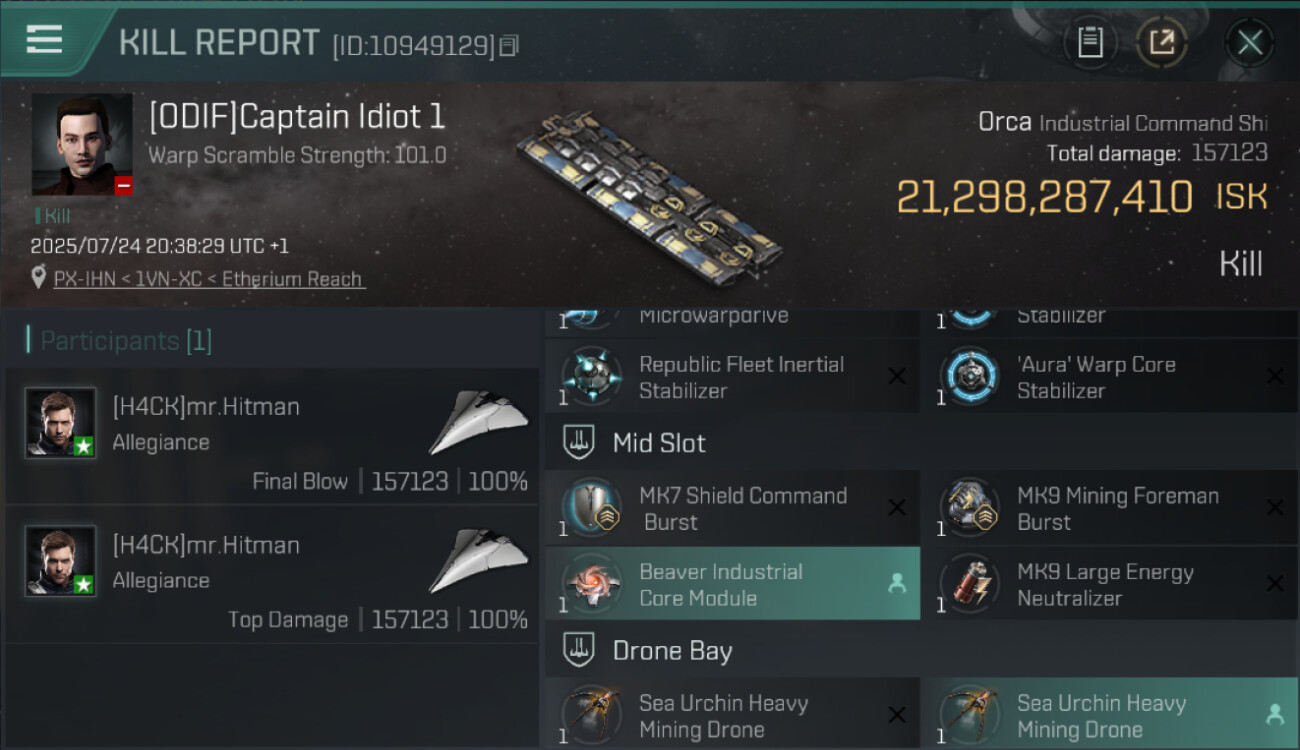Open mr.Hitman's Final Blow portrait
The height and width of the screenshot is (750, 1300).
coord(61,423)
